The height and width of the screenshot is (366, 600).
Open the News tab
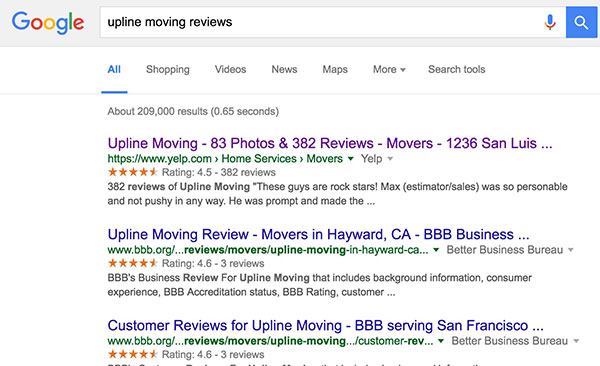click(284, 70)
